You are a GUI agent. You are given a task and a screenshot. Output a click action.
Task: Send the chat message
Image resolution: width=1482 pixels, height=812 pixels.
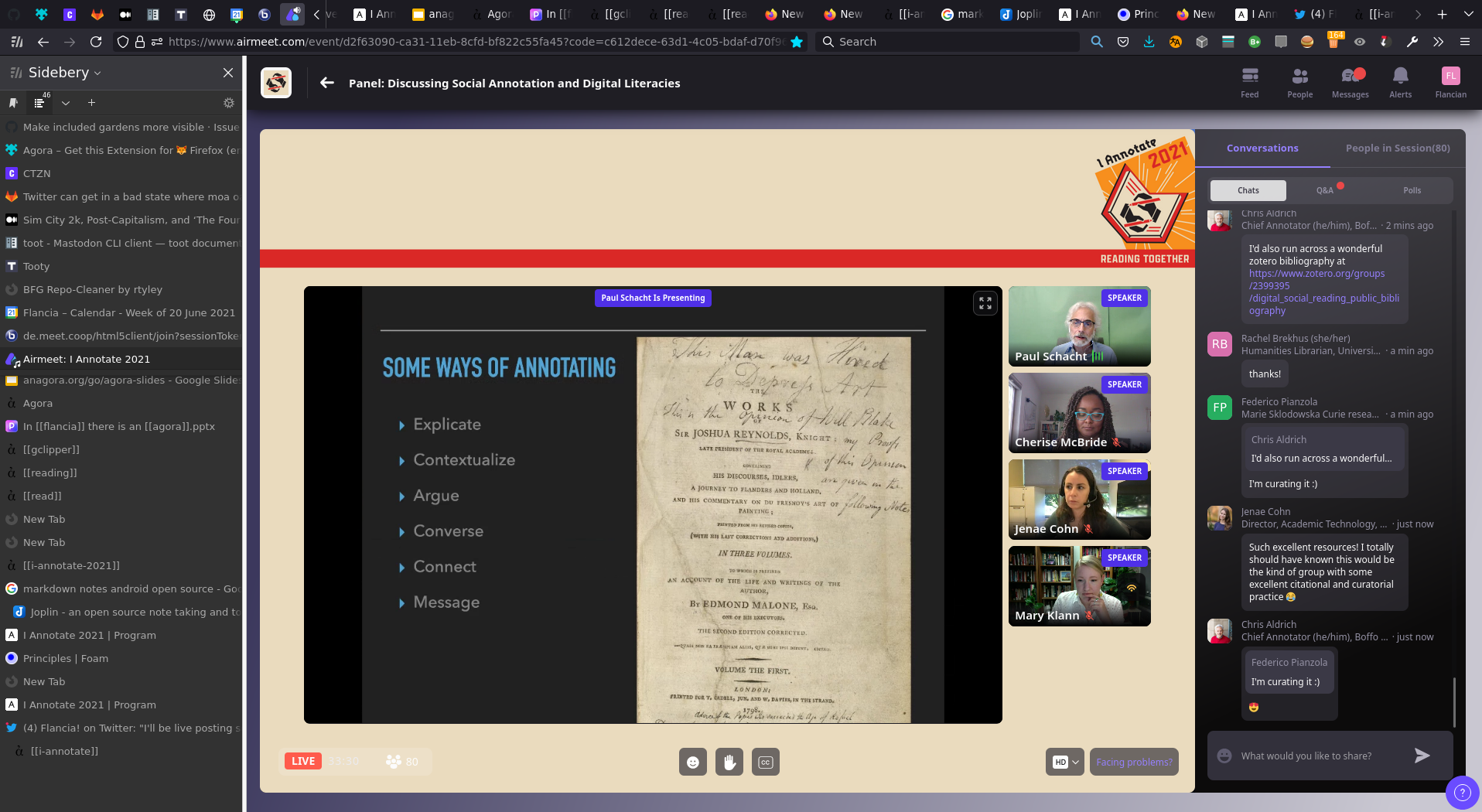coord(1422,756)
